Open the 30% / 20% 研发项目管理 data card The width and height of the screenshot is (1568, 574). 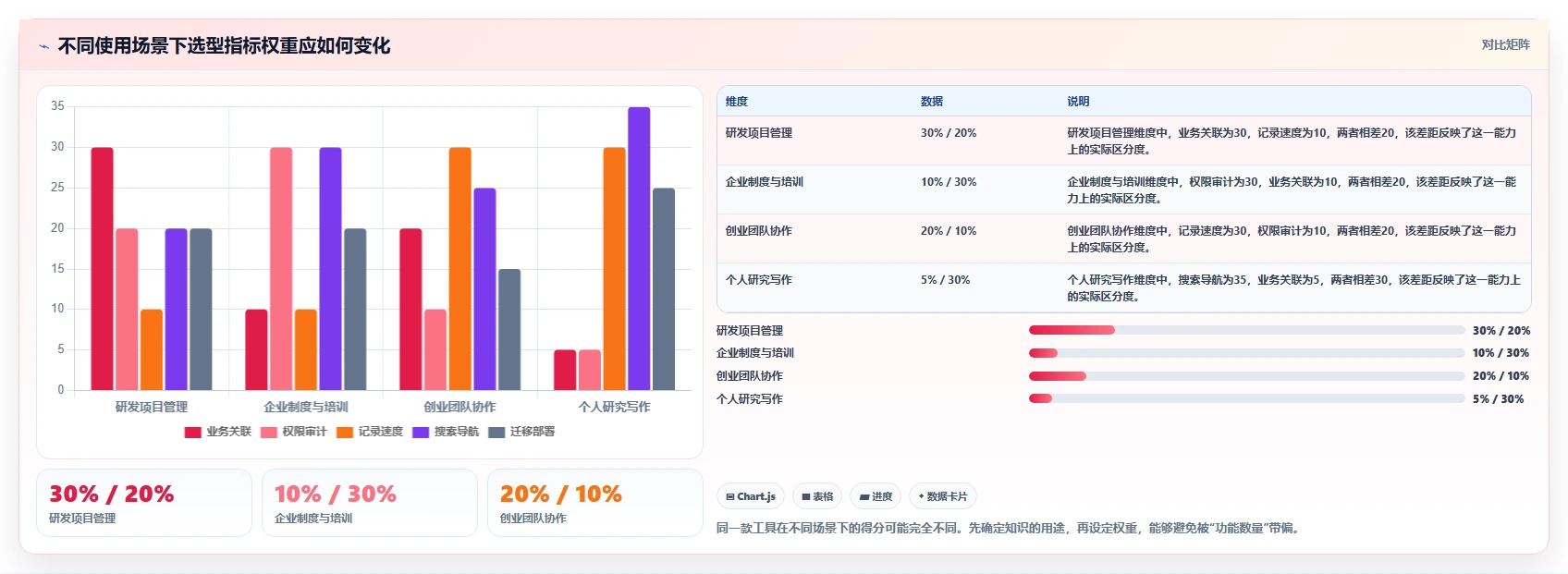pos(144,503)
